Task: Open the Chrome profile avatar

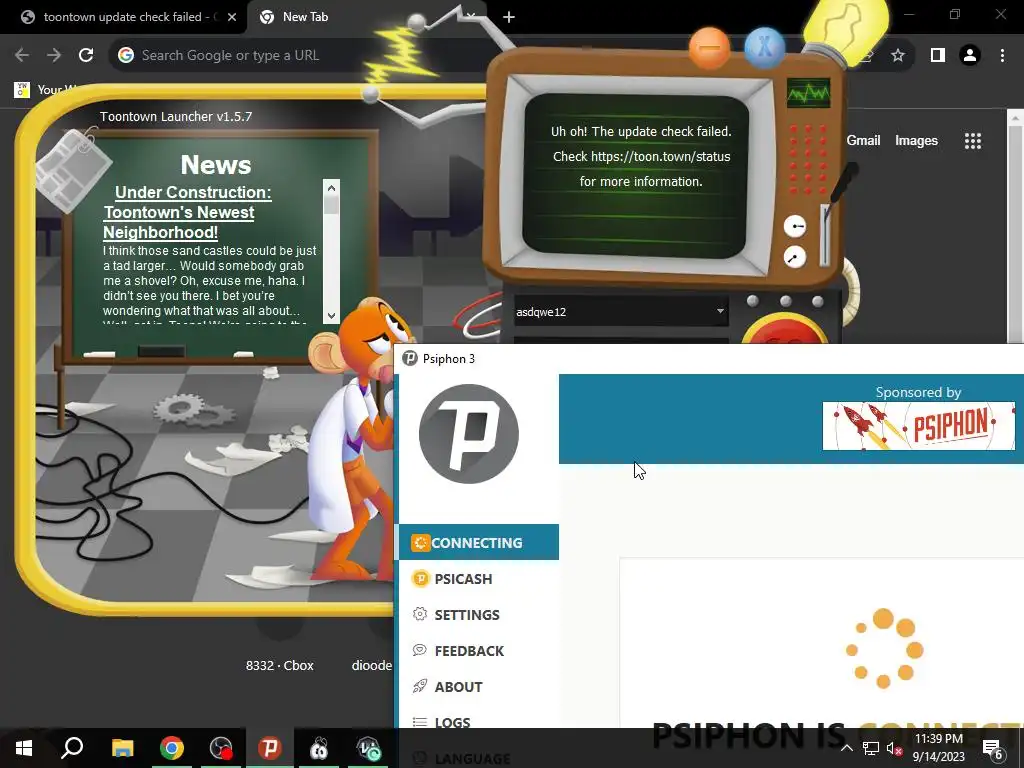Action: (x=970, y=55)
